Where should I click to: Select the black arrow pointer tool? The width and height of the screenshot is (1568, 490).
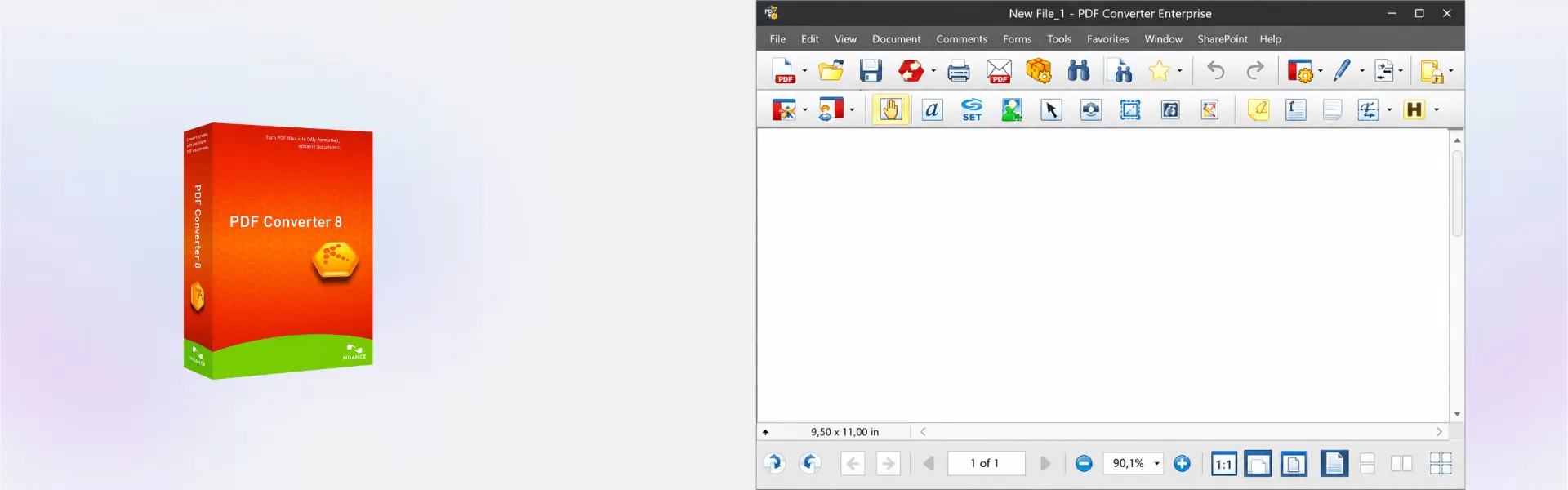(1051, 109)
